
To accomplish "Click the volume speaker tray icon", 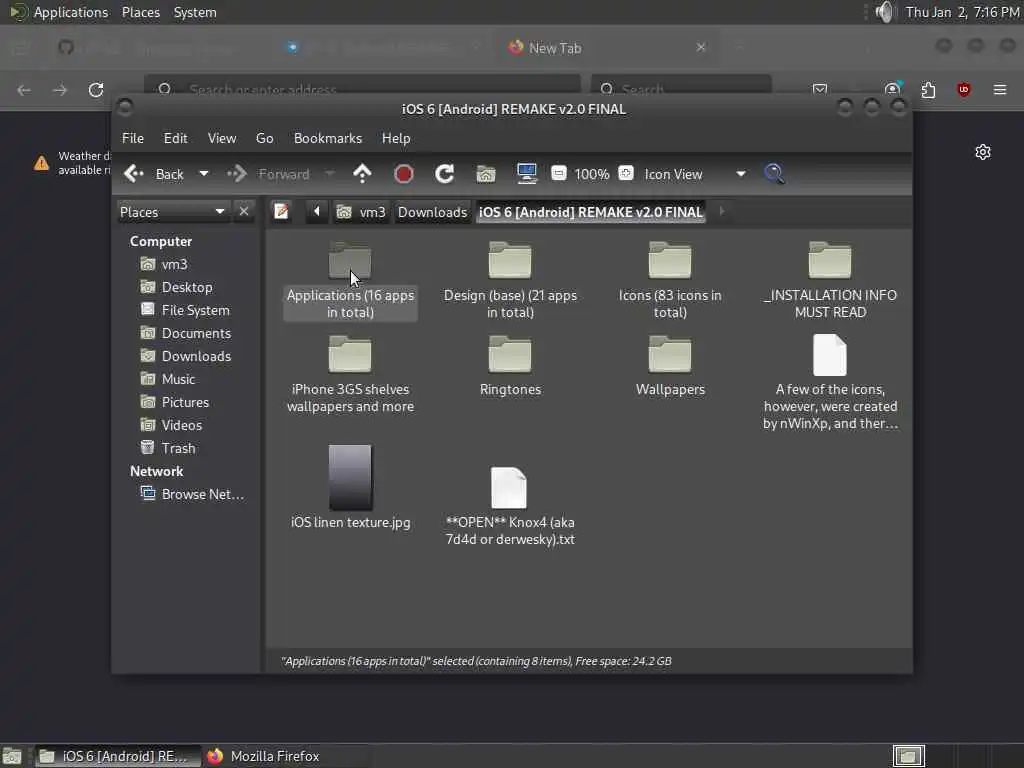I will (x=884, y=12).
